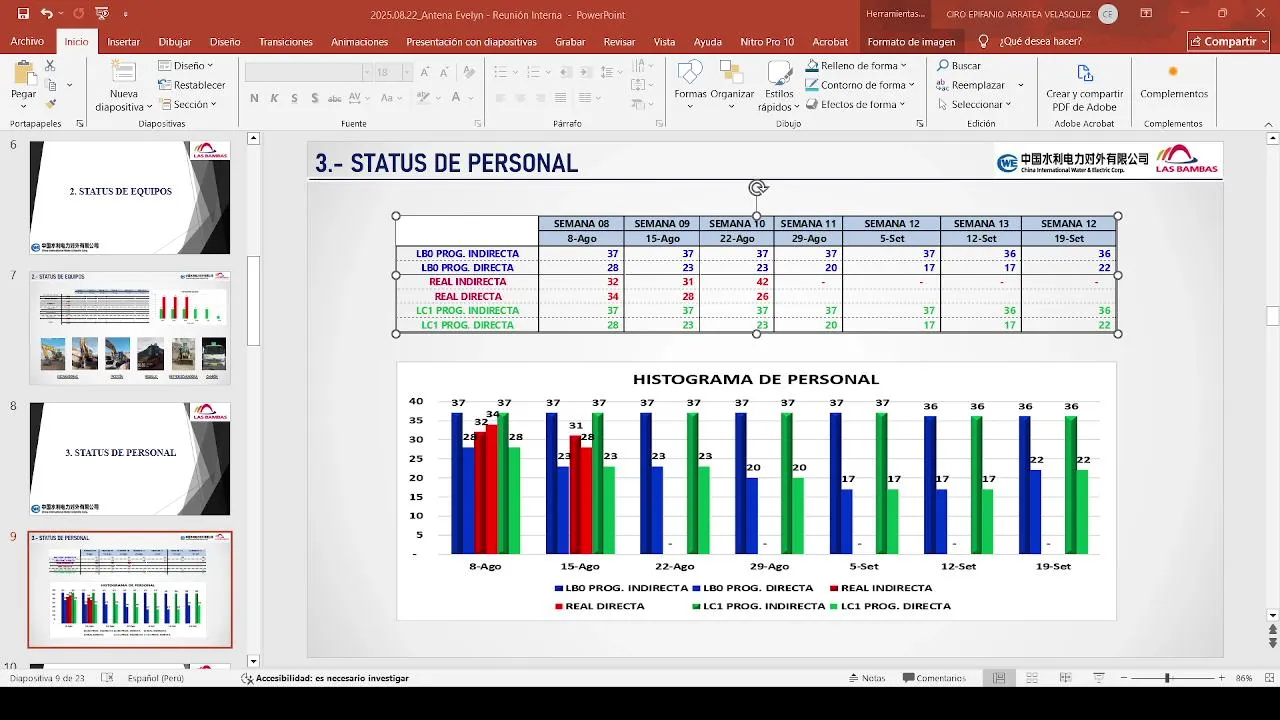Start slideshow icon in status bar
Viewport: 1280px width, 720px height.
(1098, 678)
